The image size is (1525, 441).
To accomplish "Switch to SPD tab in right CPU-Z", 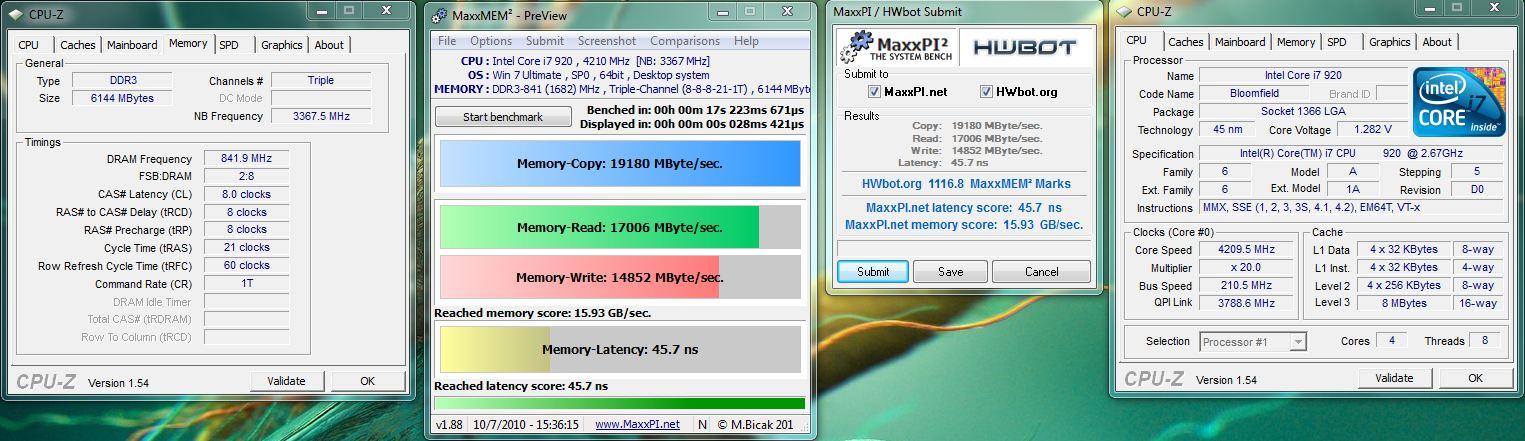I will click(x=1337, y=42).
